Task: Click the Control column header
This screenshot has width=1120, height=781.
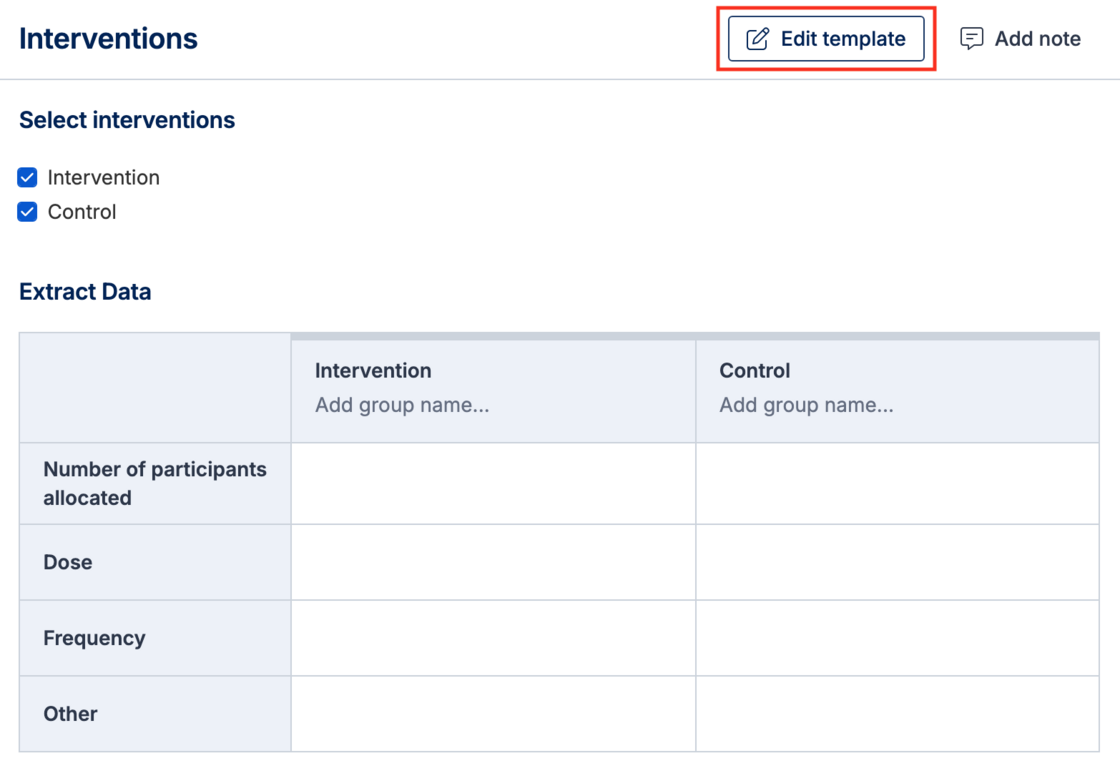Action: pyautogui.click(x=755, y=370)
